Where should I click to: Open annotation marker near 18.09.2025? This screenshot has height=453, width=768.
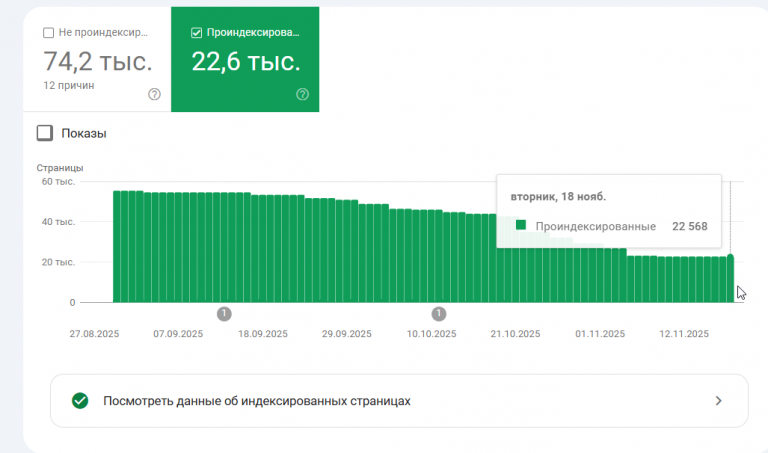point(224,313)
